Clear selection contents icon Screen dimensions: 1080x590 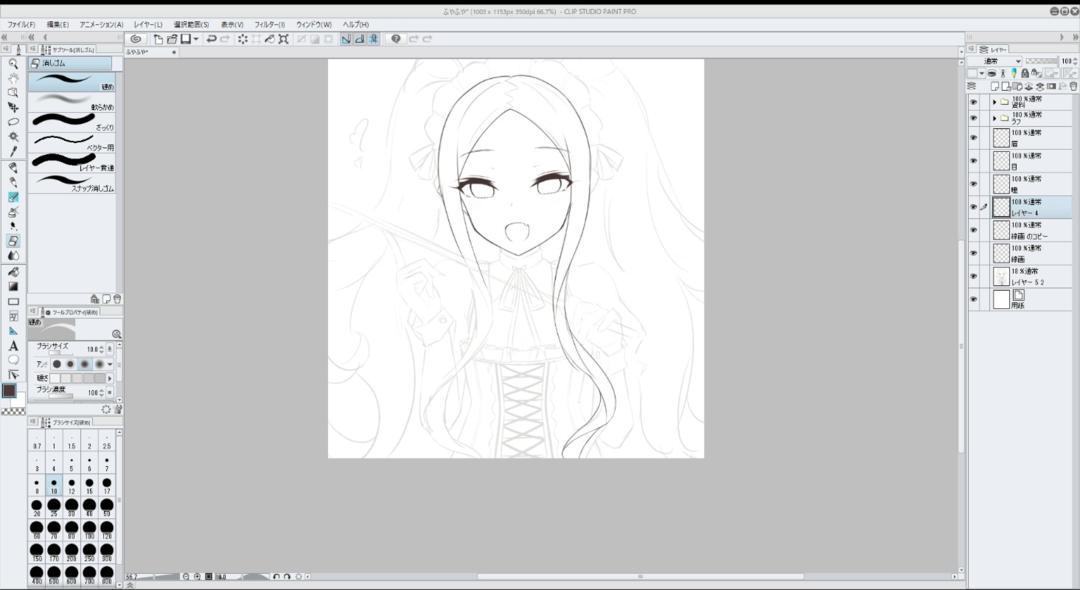tap(242, 39)
